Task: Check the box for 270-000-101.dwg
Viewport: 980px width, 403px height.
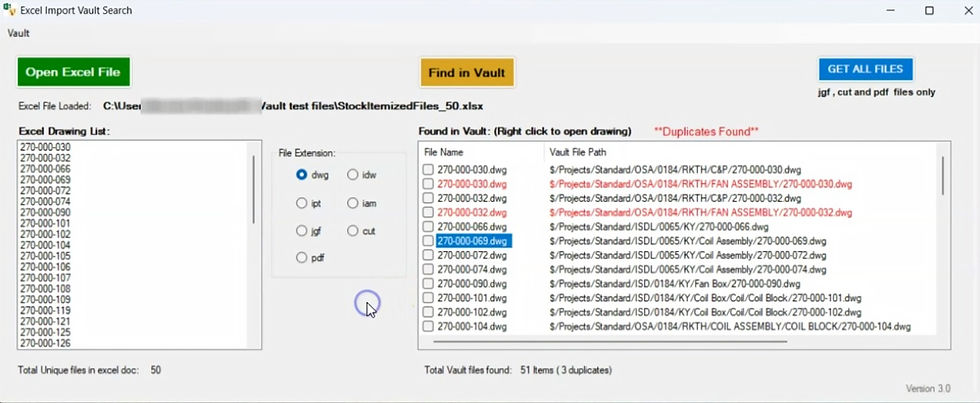Action: pos(428,298)
